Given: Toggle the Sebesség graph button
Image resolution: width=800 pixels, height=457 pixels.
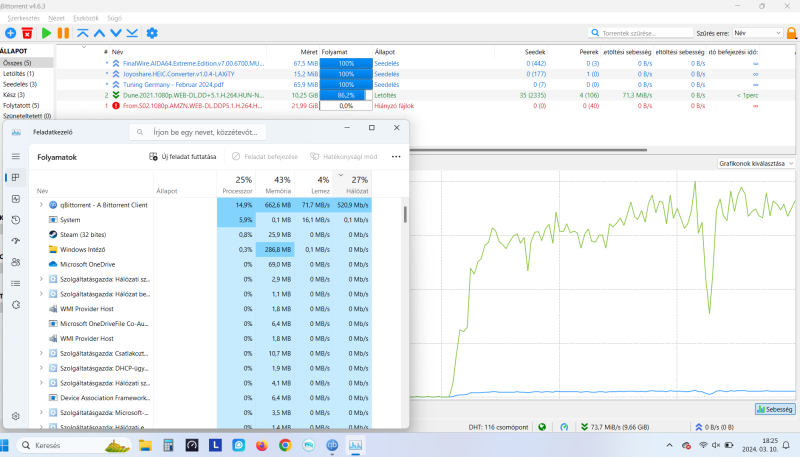Looking at the screenshot, I should [775, 409].
